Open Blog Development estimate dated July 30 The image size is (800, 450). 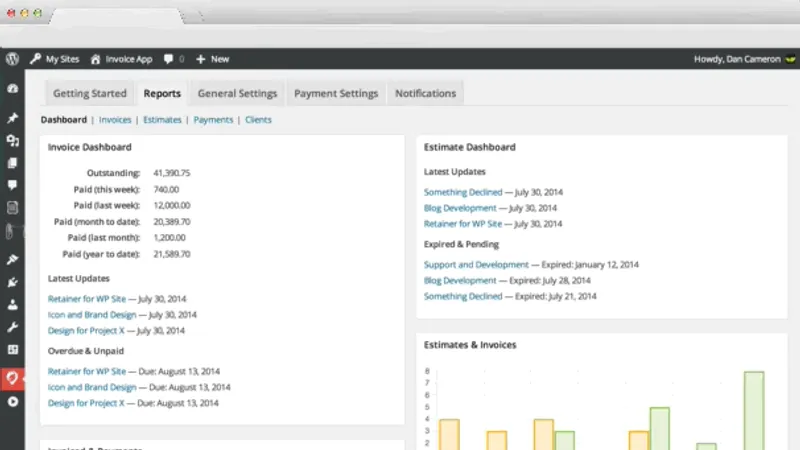[x=460, y=208]
